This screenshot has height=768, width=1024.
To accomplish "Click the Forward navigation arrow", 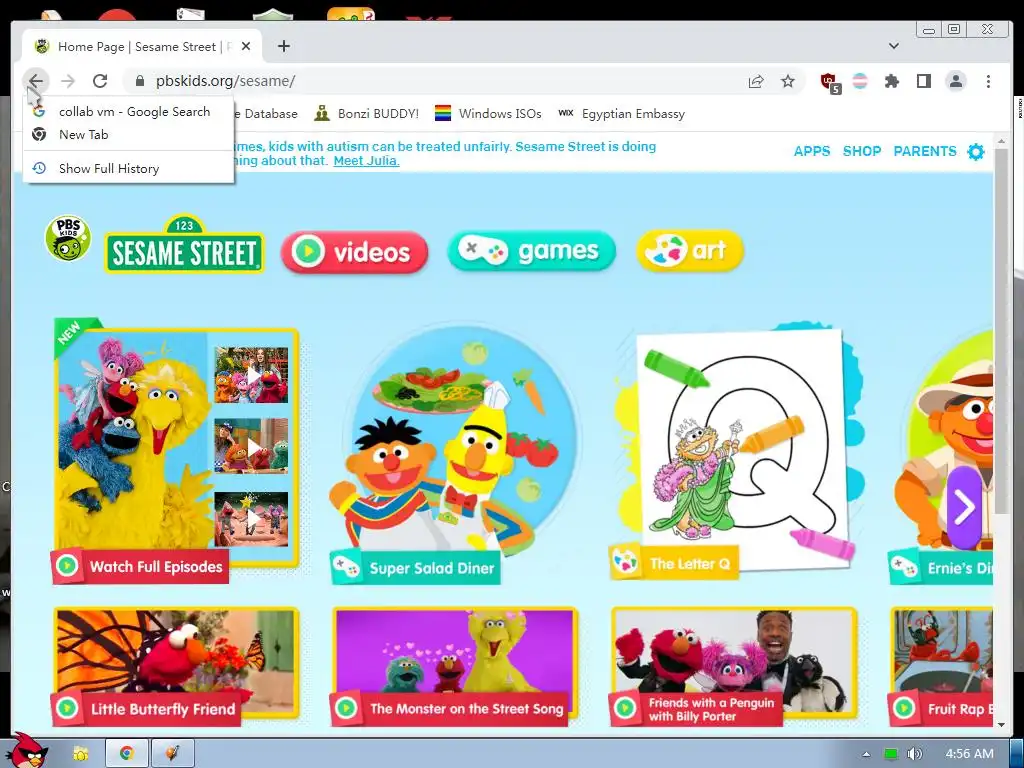I will coord(68,81).
